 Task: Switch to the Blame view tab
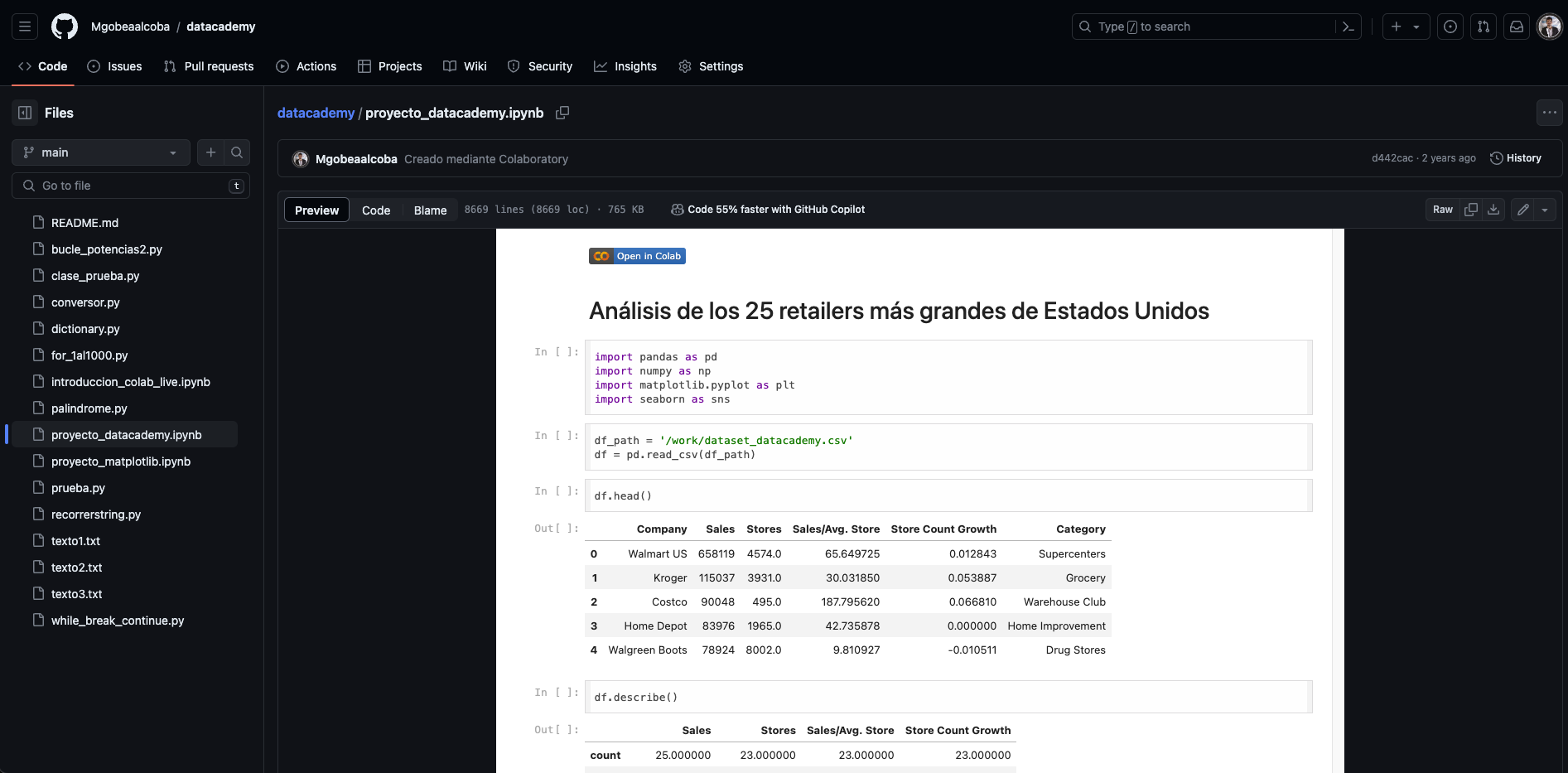coord(430,210)
